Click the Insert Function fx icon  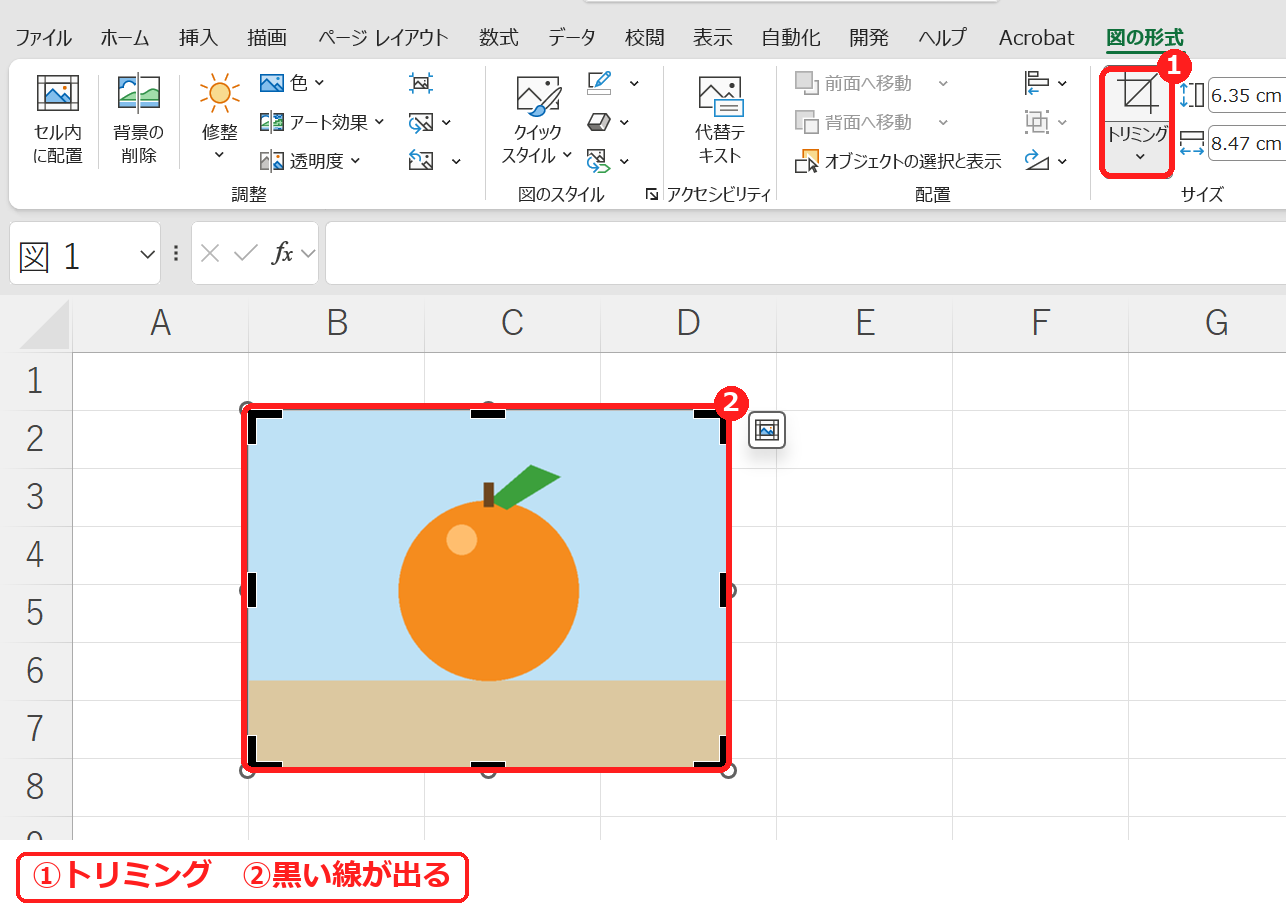pos(283,253)
